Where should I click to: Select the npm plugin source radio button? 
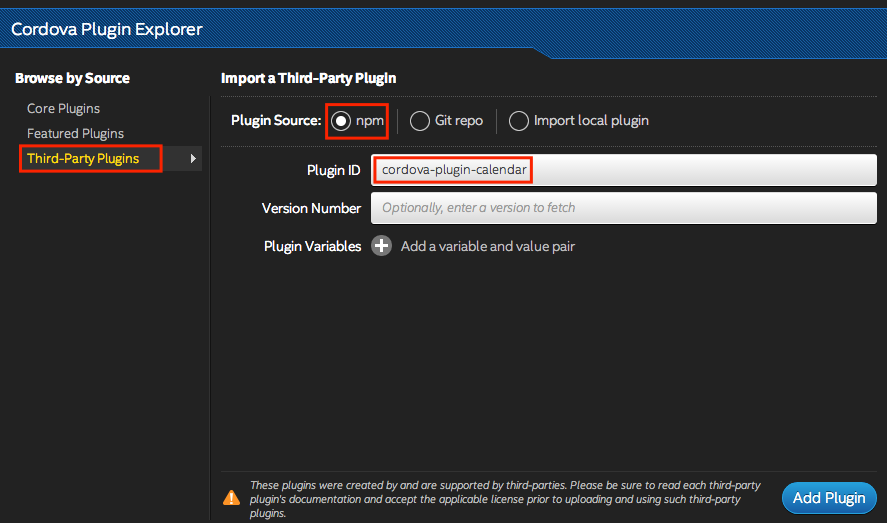(x=341, y=121)
